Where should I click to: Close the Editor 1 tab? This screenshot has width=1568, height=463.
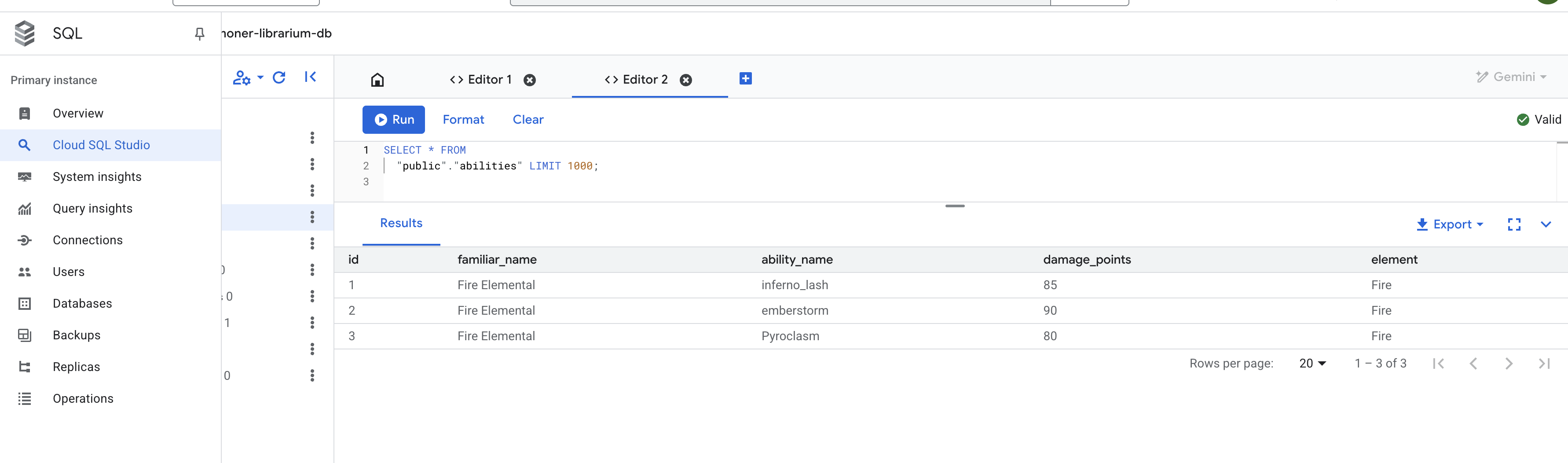[530, 81]
